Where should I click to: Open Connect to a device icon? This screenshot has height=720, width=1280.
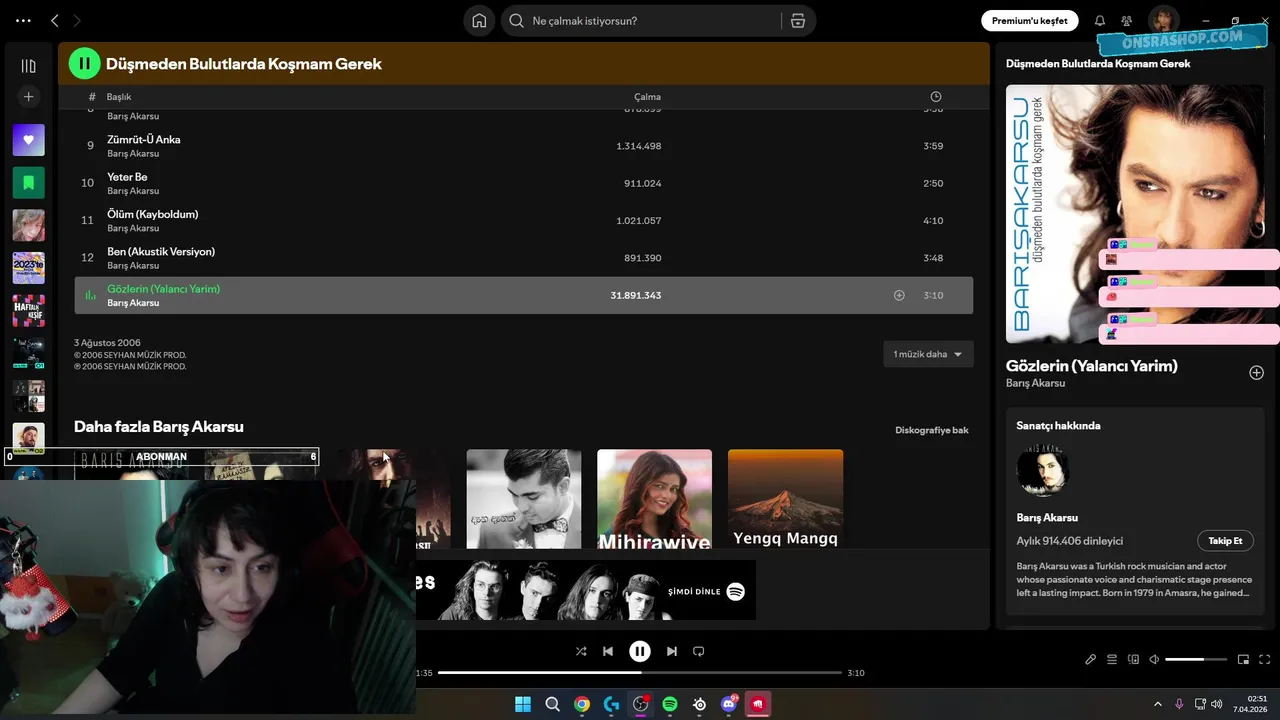point(1133,659)
